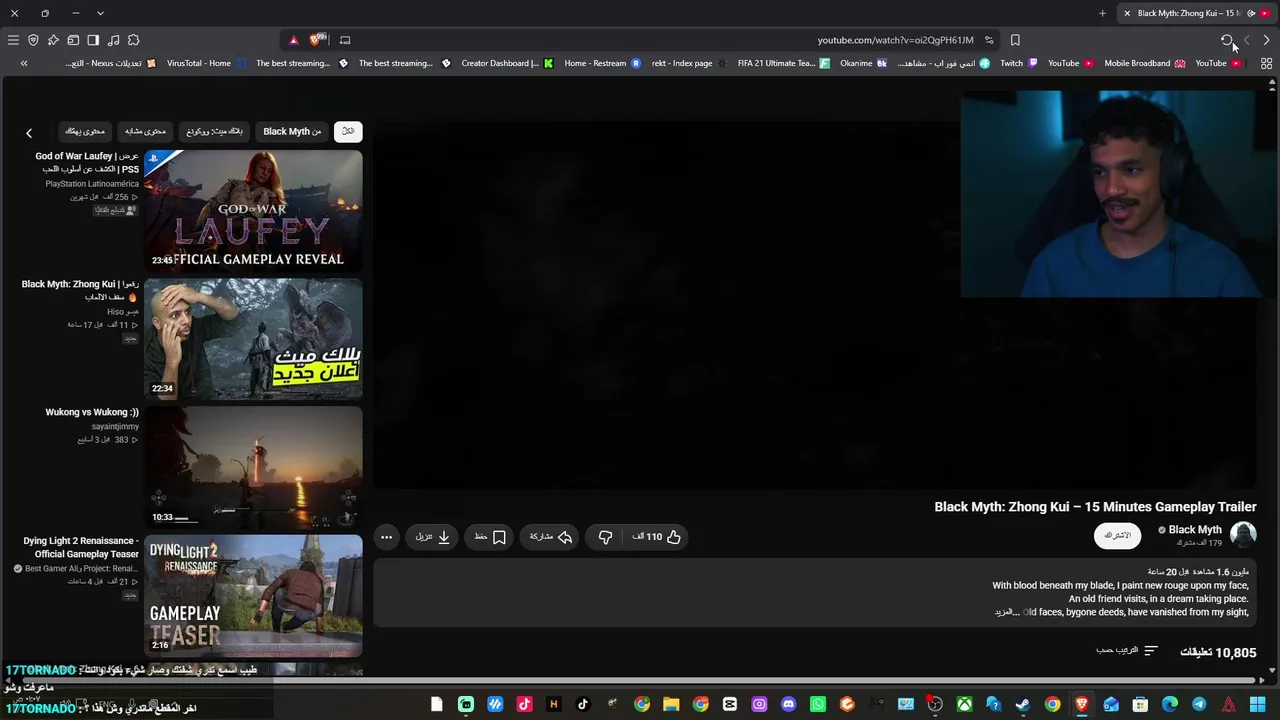Download the video with the download button
Viewport: 1280px width, 720px height.
[433, 537]
